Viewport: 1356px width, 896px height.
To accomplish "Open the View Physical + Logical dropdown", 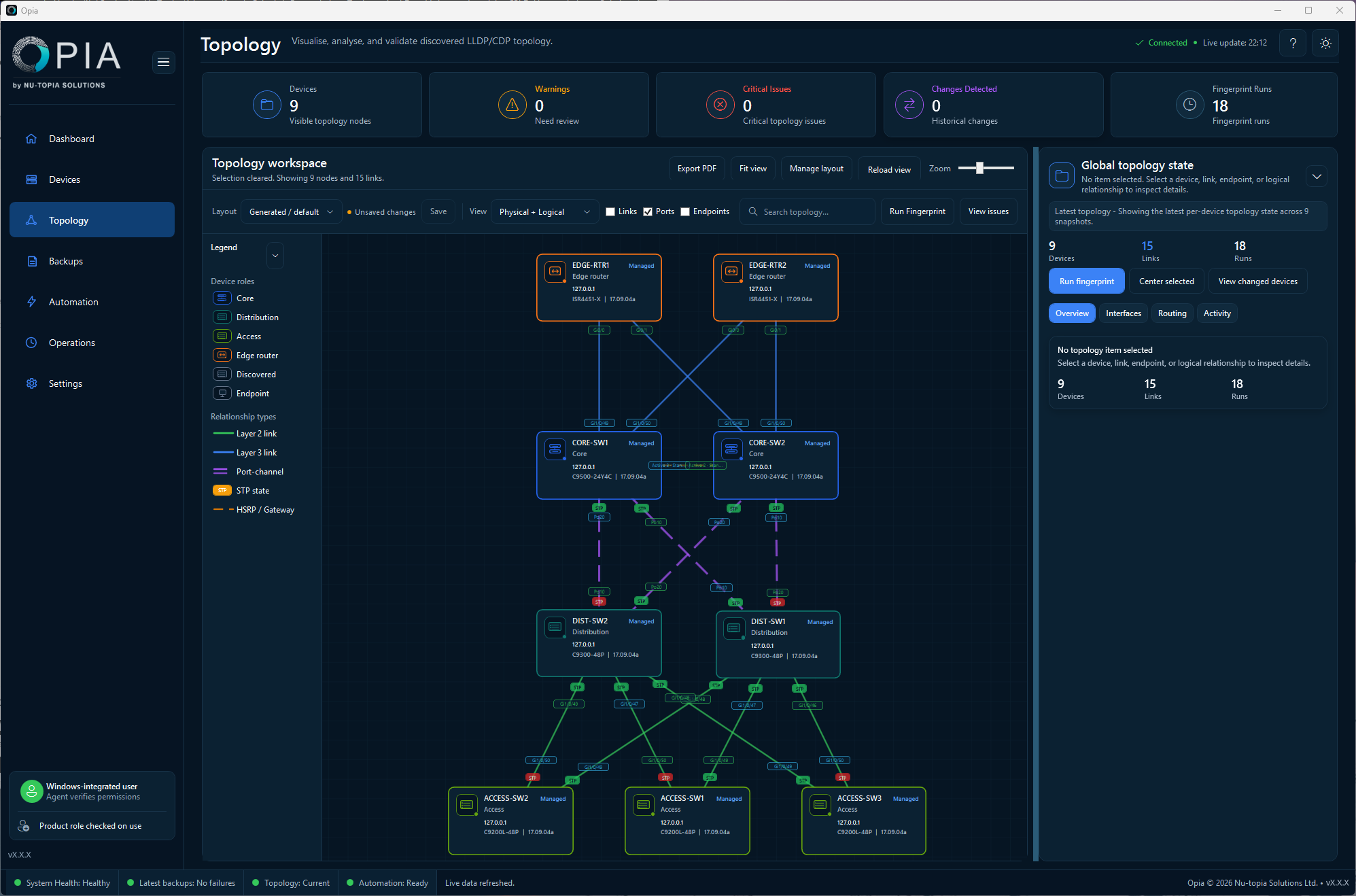I will click(x=544, y=212).
